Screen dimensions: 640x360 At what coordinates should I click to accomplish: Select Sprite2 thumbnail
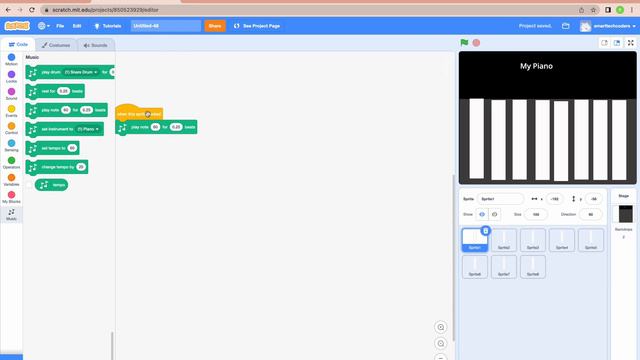(504, 240)
